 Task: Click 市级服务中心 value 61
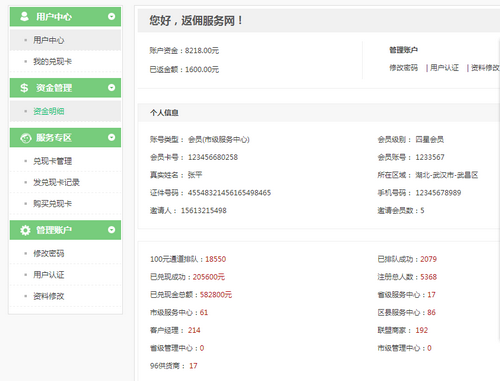click(204, 312)
